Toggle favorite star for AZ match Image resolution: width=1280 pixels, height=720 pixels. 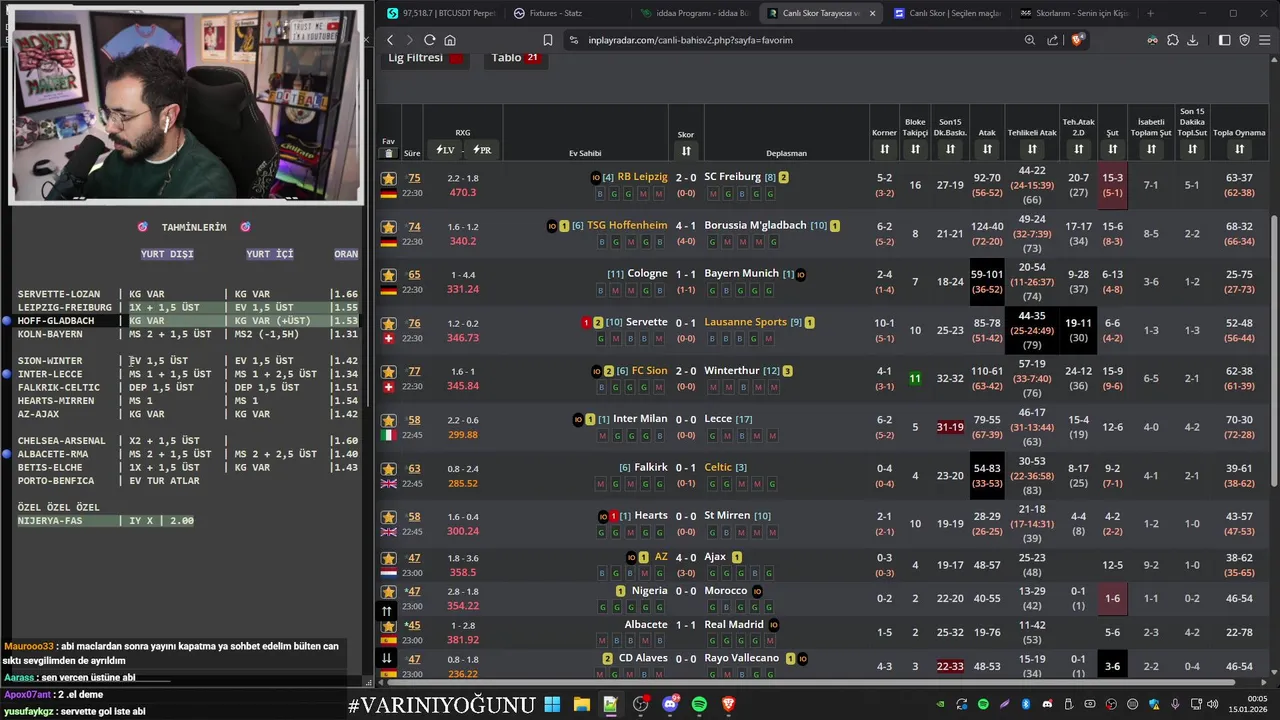389,559
